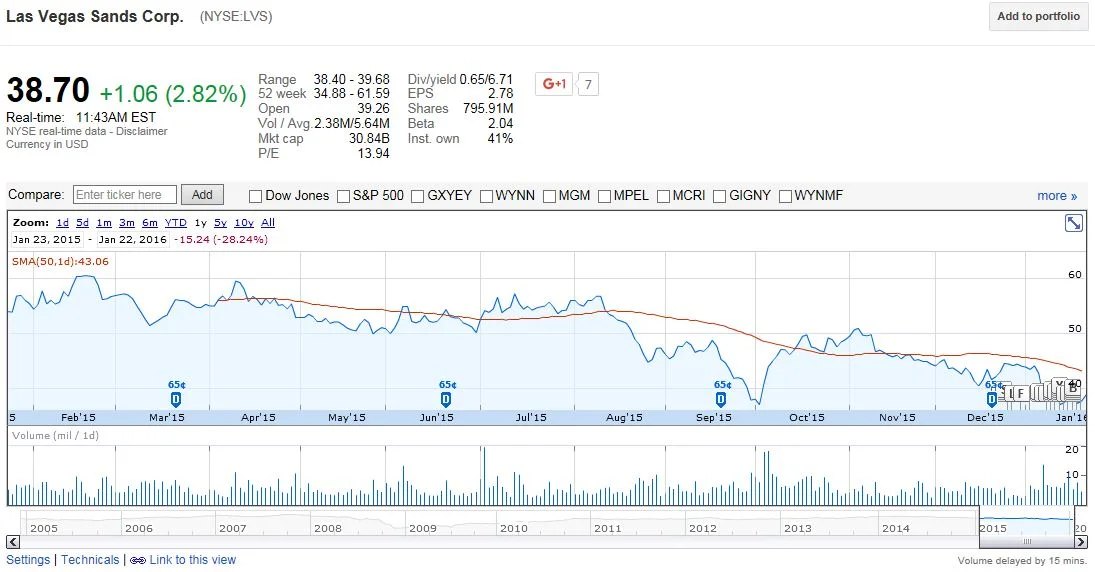
Task: Tick the WYNMF comparison checkbox
Action: [785, 196]
